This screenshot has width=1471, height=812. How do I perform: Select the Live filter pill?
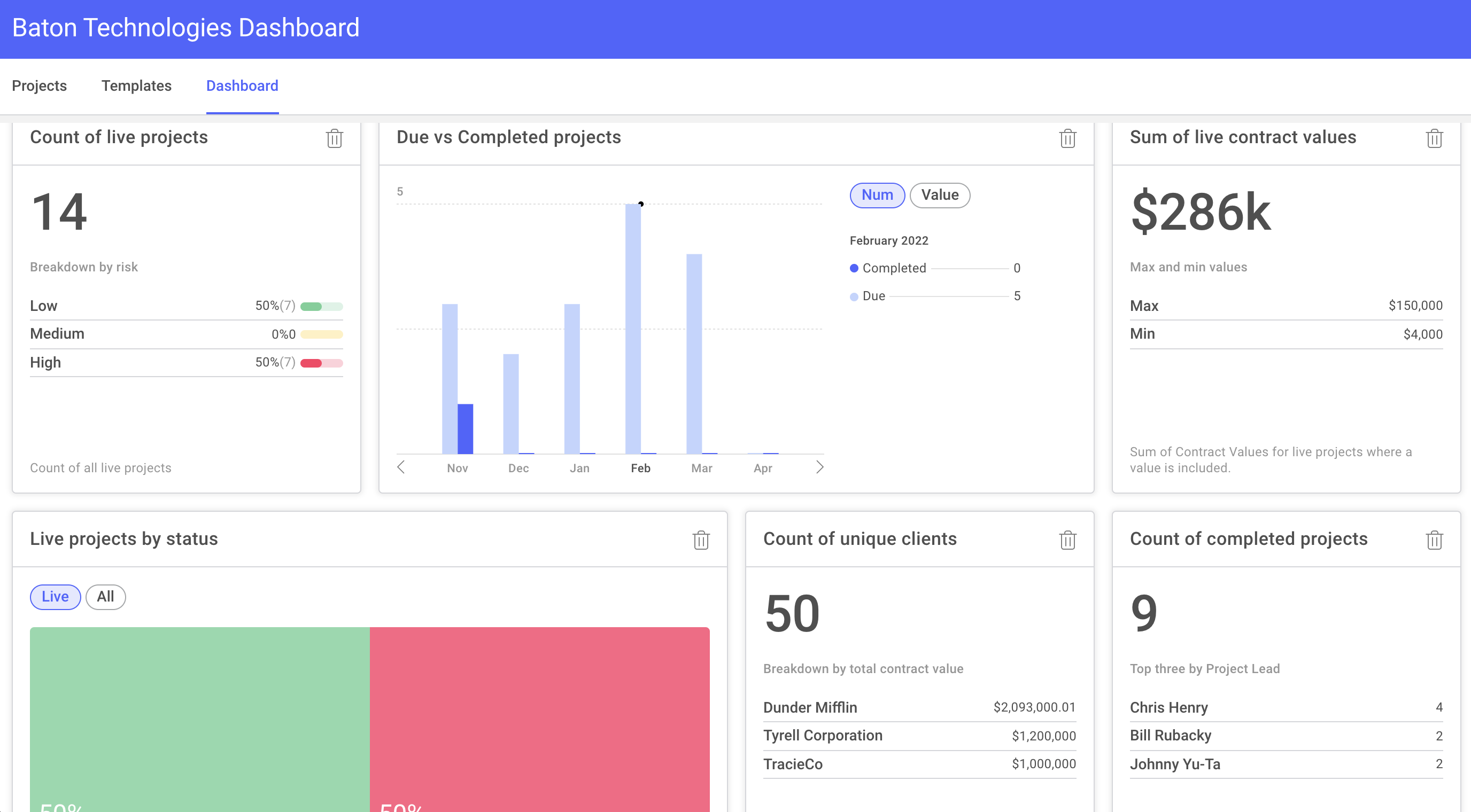55,597
